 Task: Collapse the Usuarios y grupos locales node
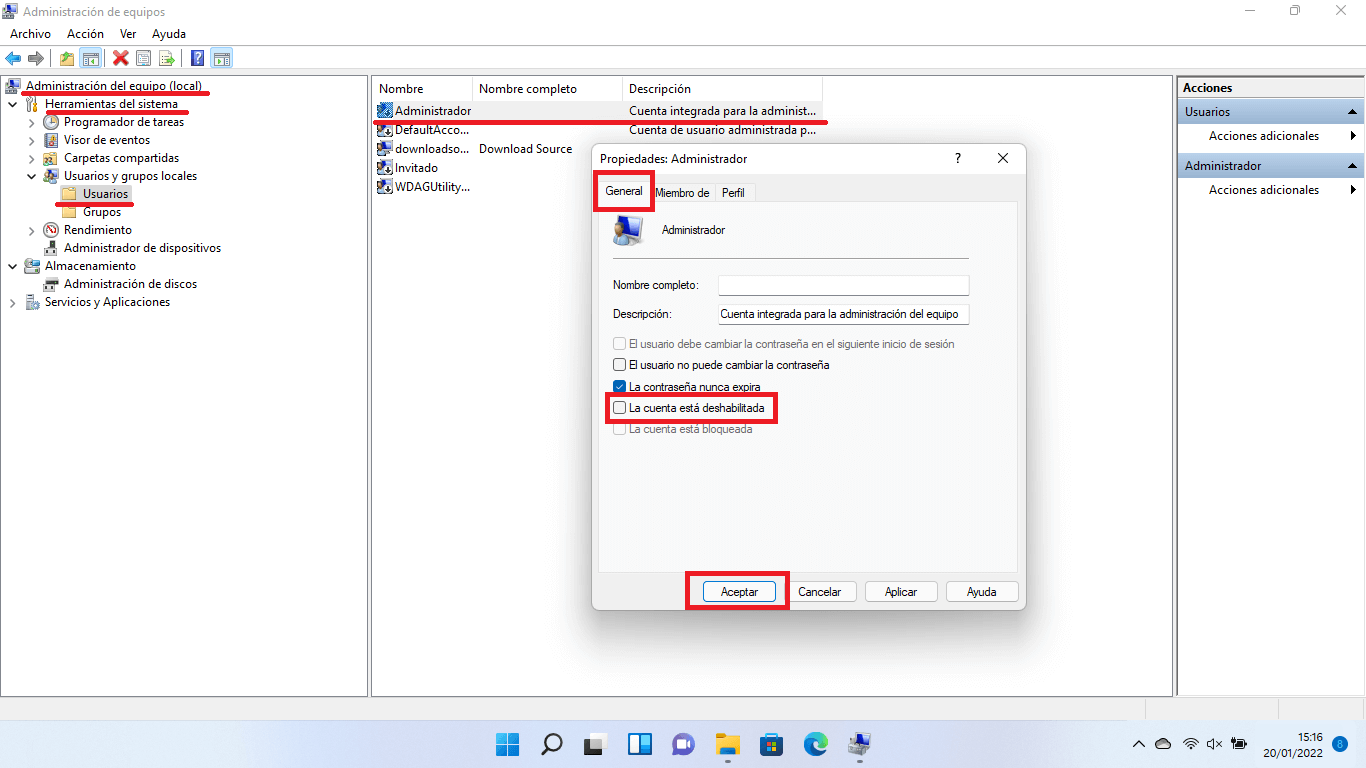pyautogui.click(x=31, y=175)
